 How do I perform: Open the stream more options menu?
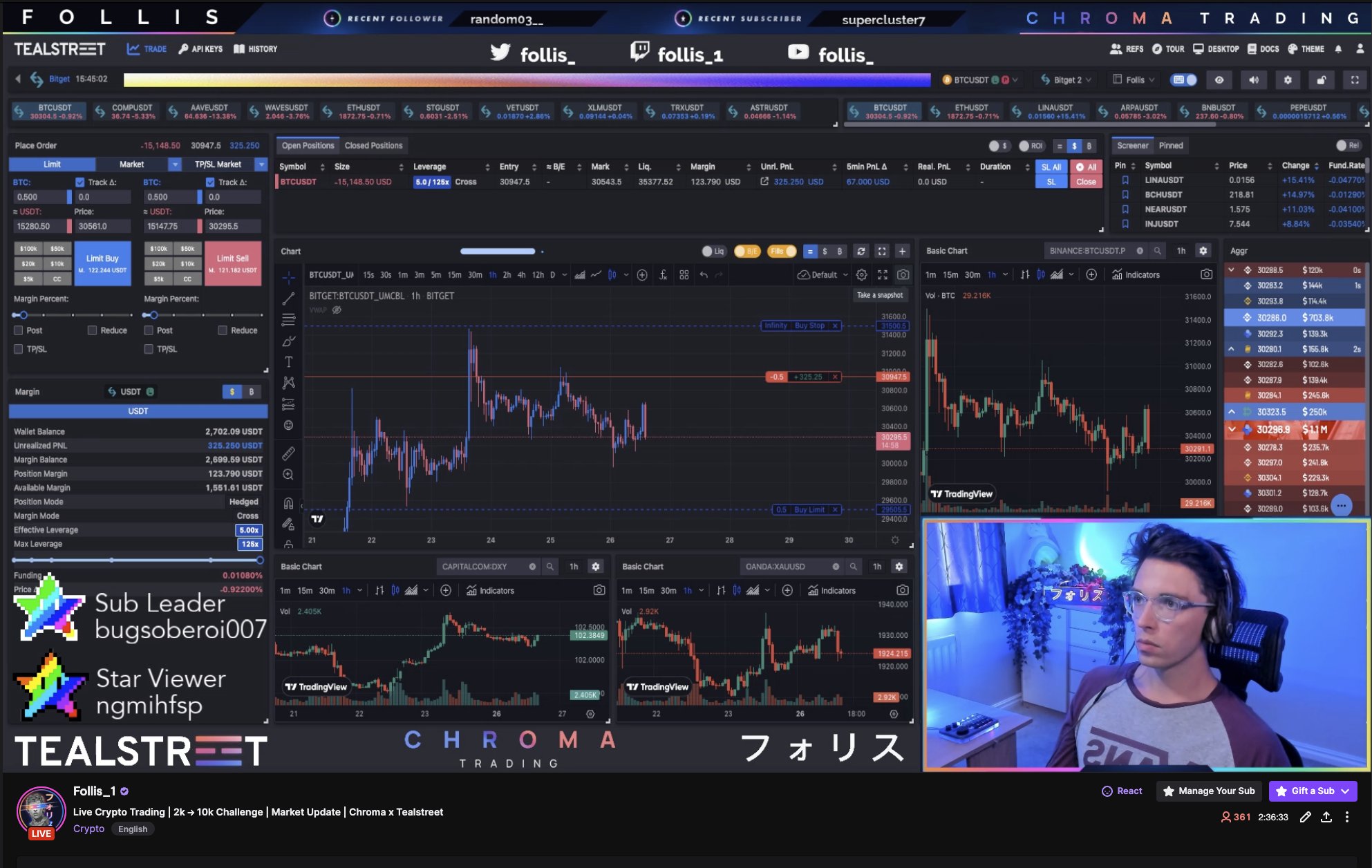point(1346,817)
